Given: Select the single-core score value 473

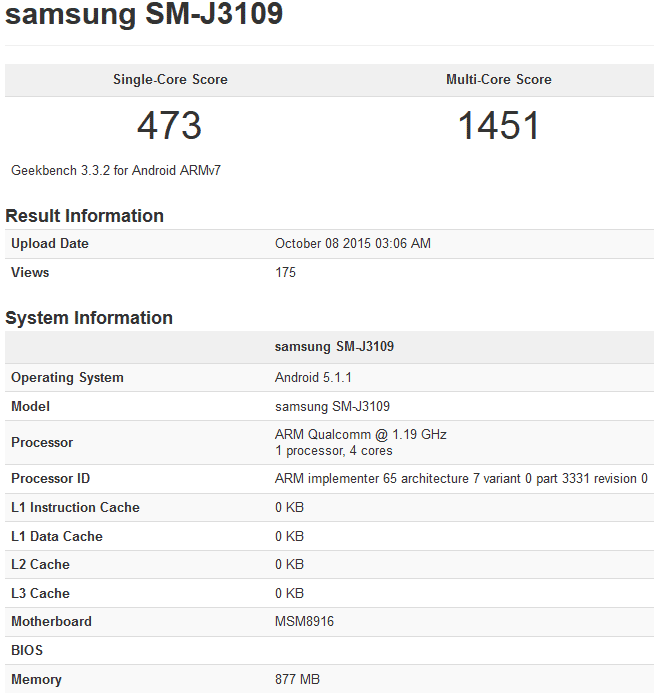Looking at the screenshot, I should tap(169, 126).
